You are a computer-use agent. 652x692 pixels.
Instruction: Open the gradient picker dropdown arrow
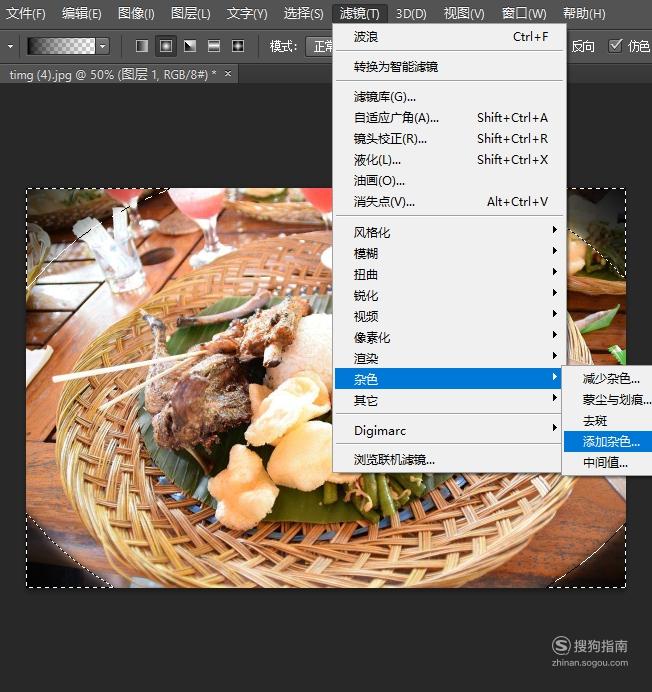[103, 46]
